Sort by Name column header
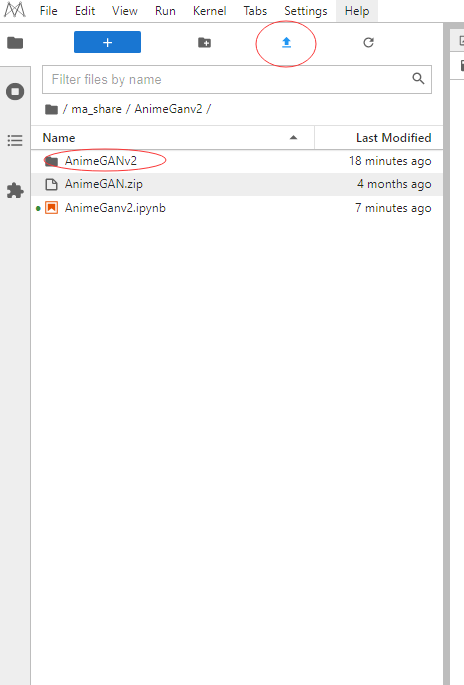The image size is (464, 685). coord(173,138)
